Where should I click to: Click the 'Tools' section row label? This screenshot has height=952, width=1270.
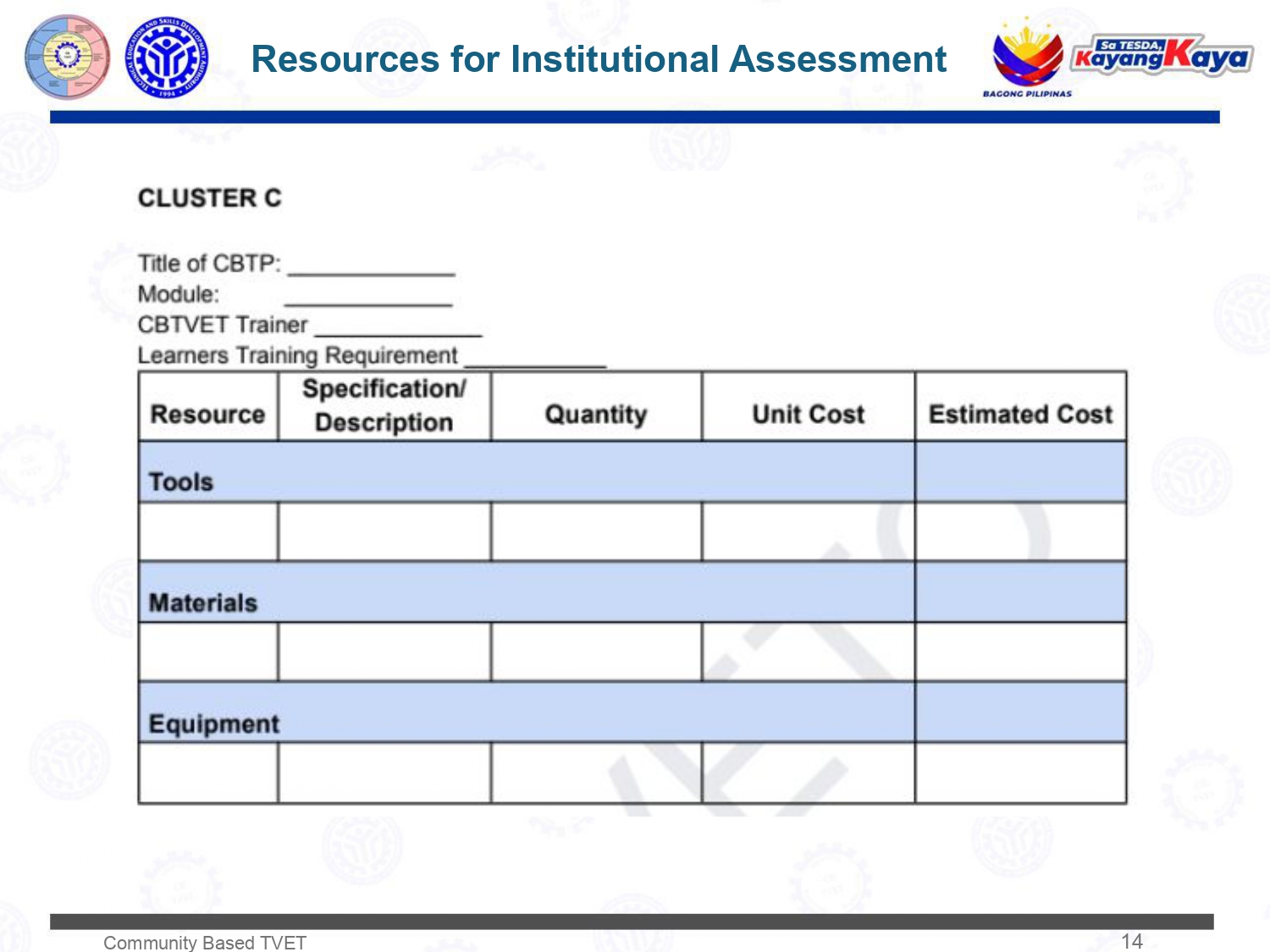(180, 482)
